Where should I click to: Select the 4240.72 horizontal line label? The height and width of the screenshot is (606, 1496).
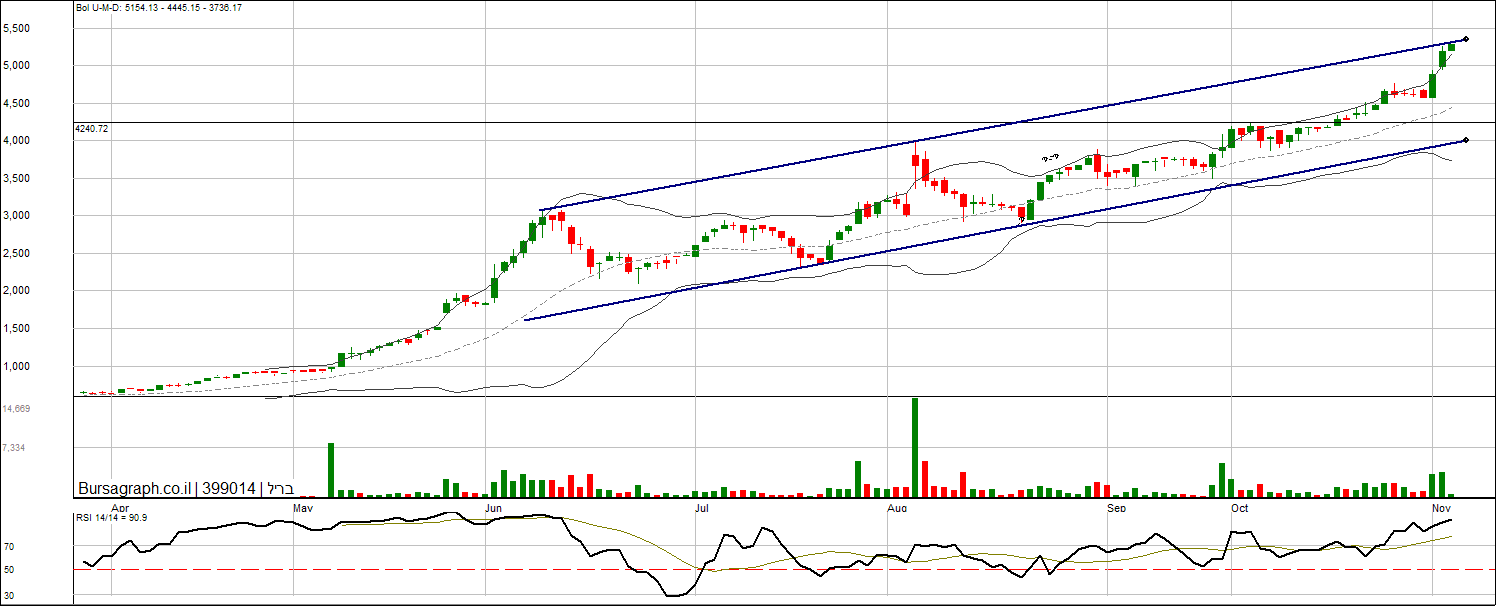(x=92, y=129)
